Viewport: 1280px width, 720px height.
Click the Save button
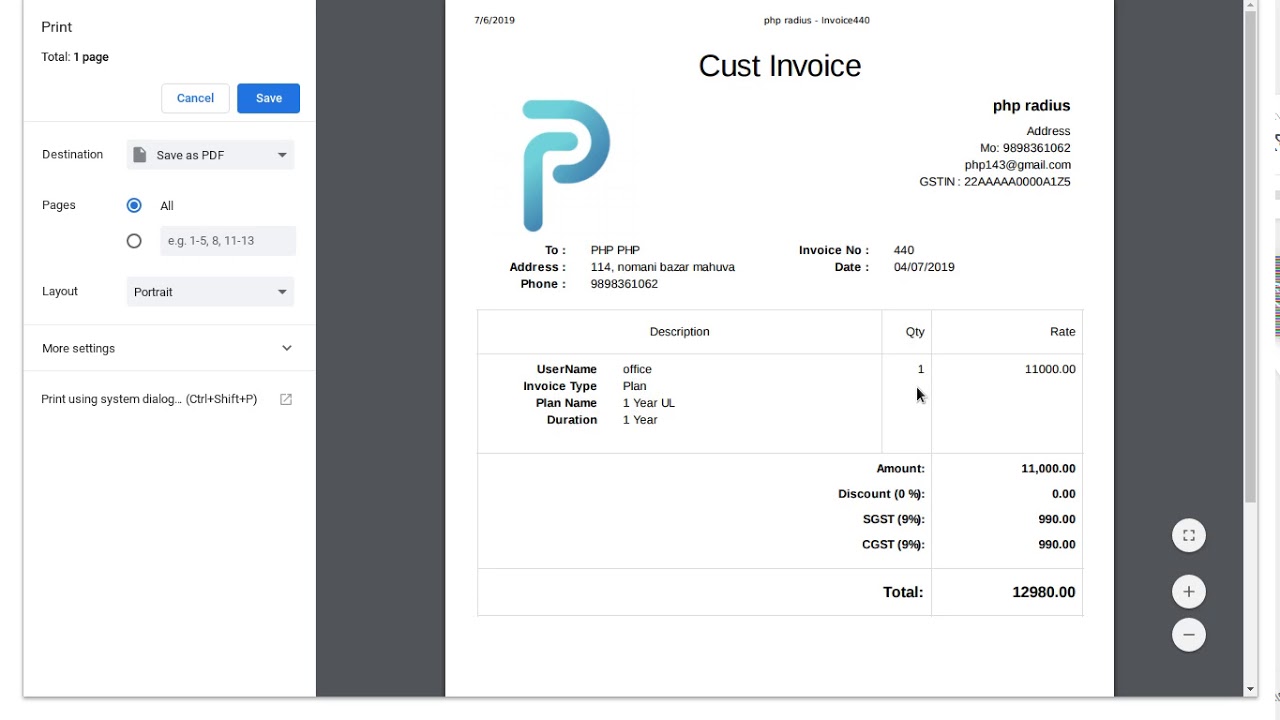[x=268, y=98]
